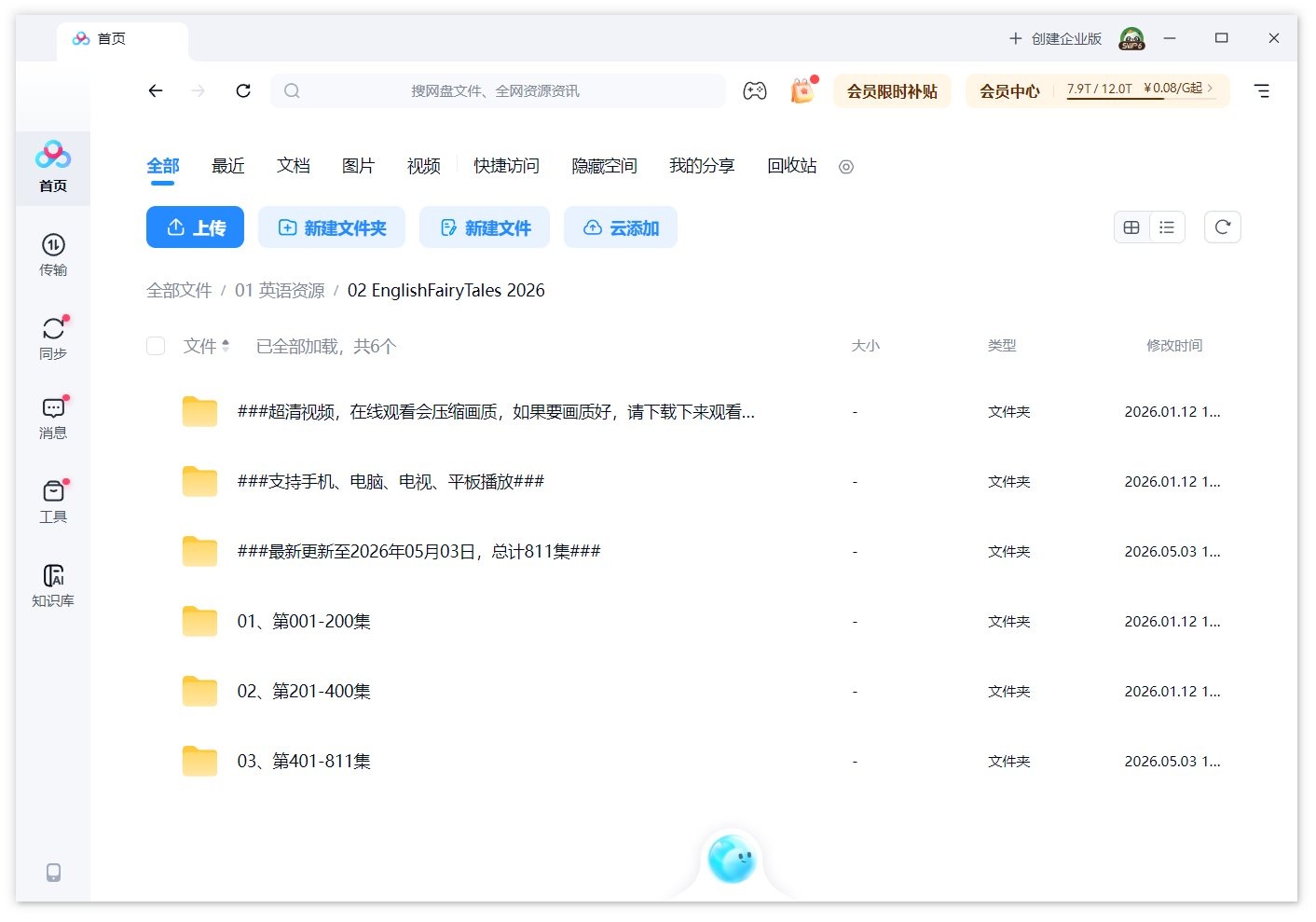This screenshot has width=1316, height=922.
Task: Sort by the 文件 name column arrow
Action: [x=226, y=346]
